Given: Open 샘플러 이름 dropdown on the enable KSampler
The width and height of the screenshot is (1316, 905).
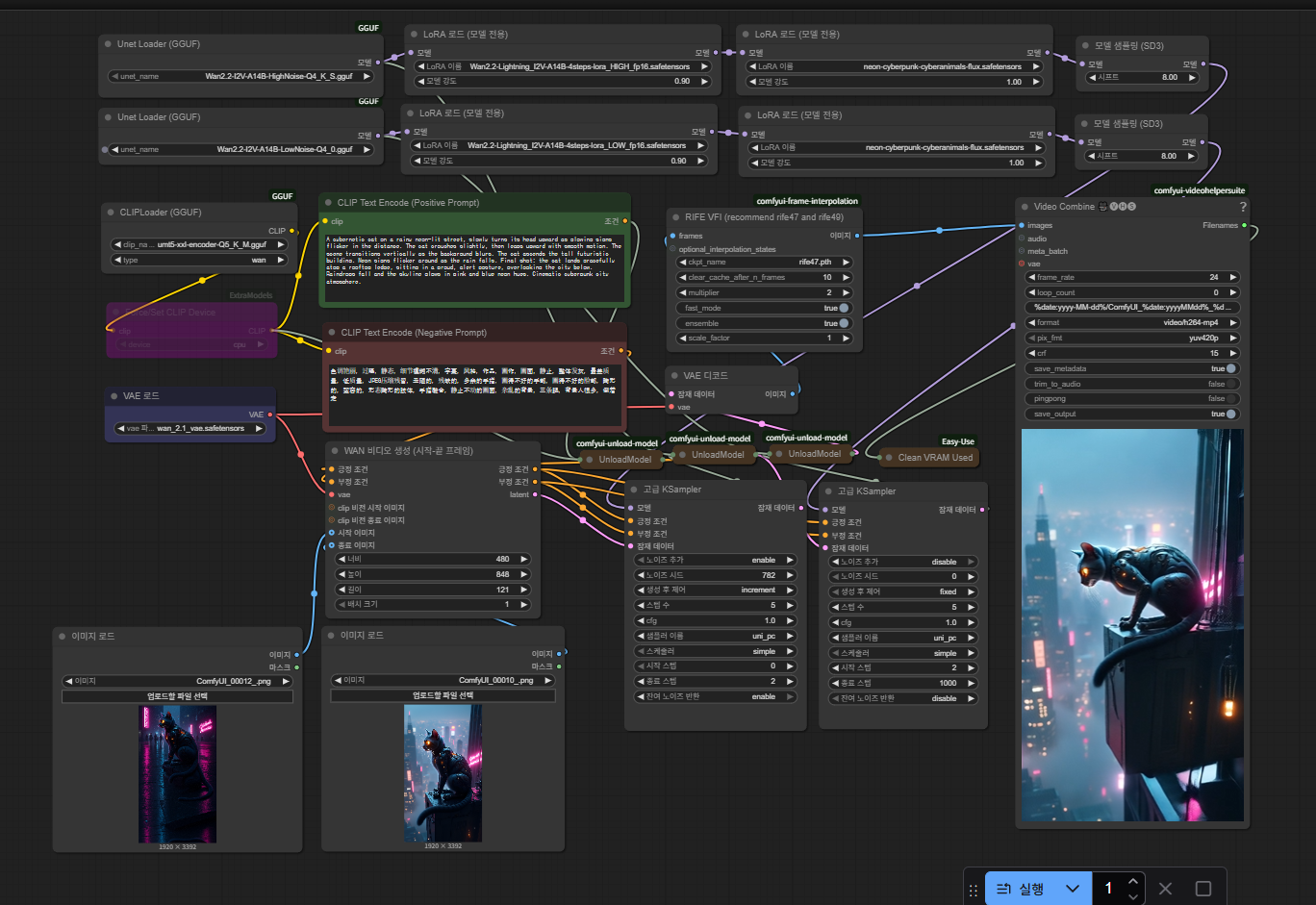Looking at the screenshot, I should point(715,636).
